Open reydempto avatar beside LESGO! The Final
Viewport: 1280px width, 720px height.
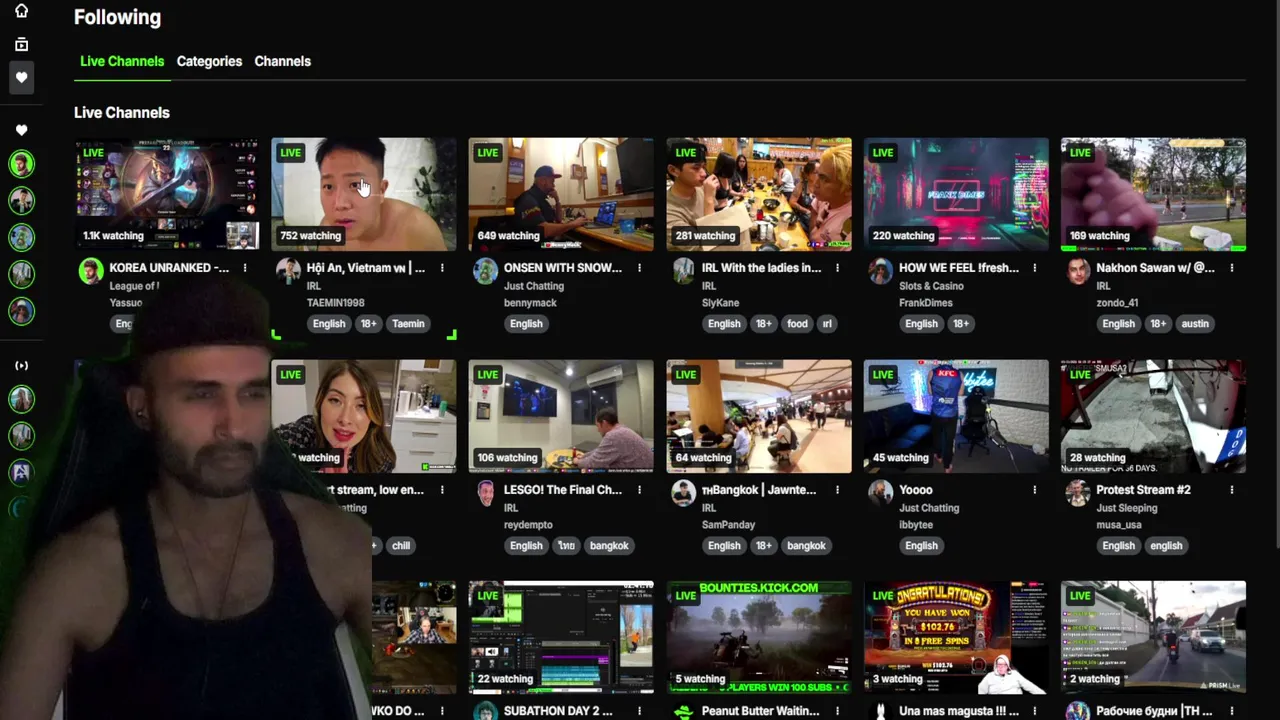tap(485, 493)
